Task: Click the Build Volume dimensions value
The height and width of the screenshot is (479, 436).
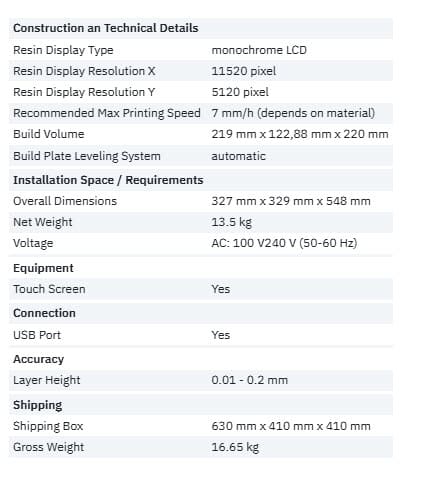Action: click(300, 134)
